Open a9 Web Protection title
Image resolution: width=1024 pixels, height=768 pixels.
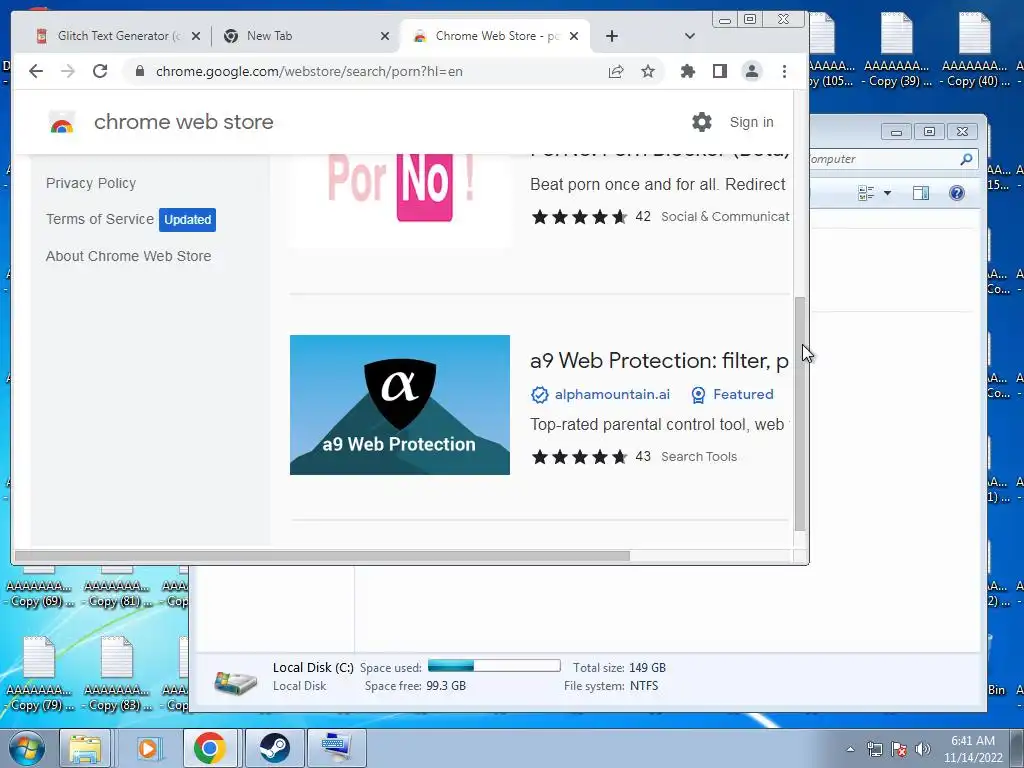point(660,360)
